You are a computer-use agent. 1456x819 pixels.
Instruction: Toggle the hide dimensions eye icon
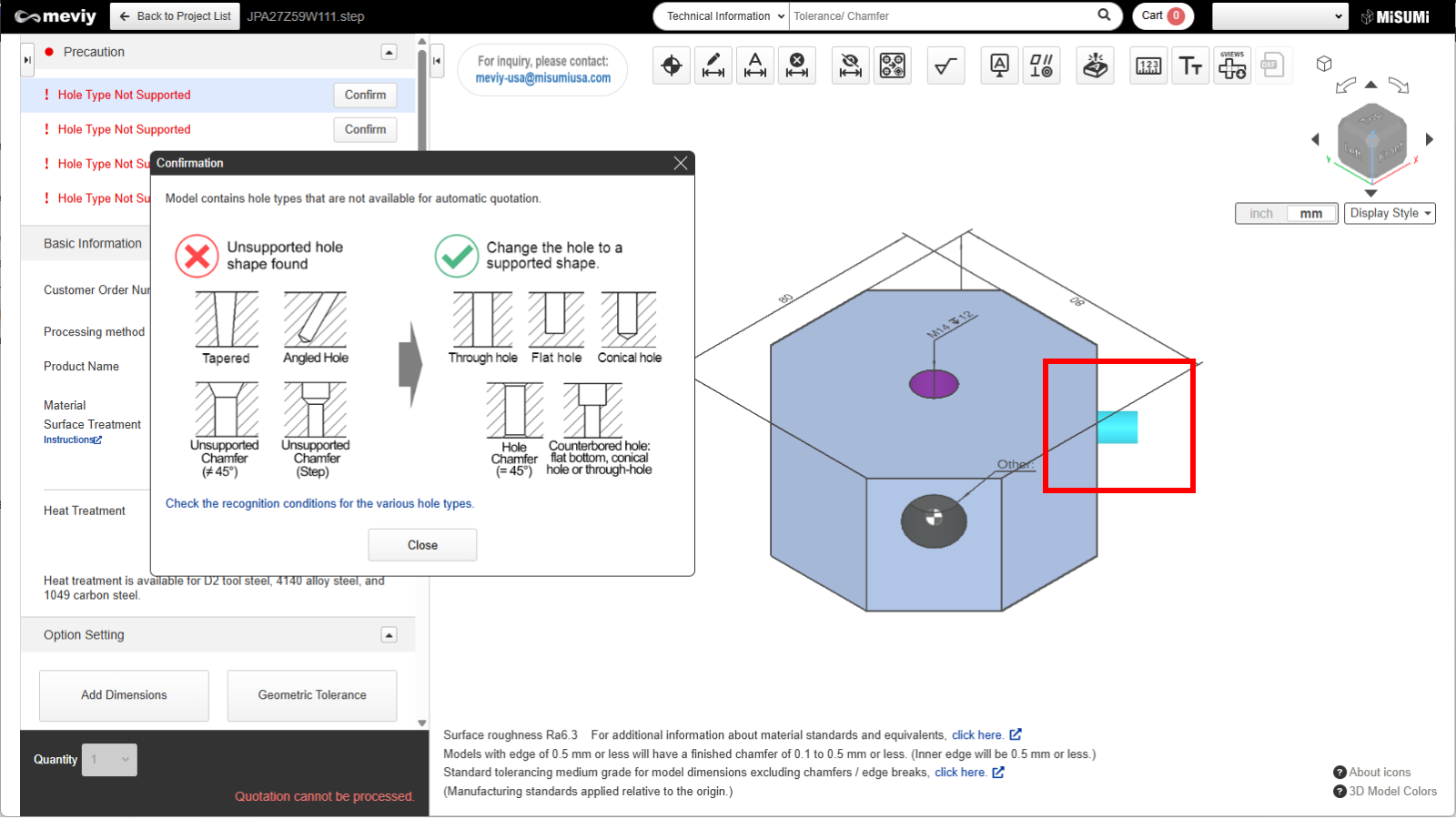click(850, 66)
